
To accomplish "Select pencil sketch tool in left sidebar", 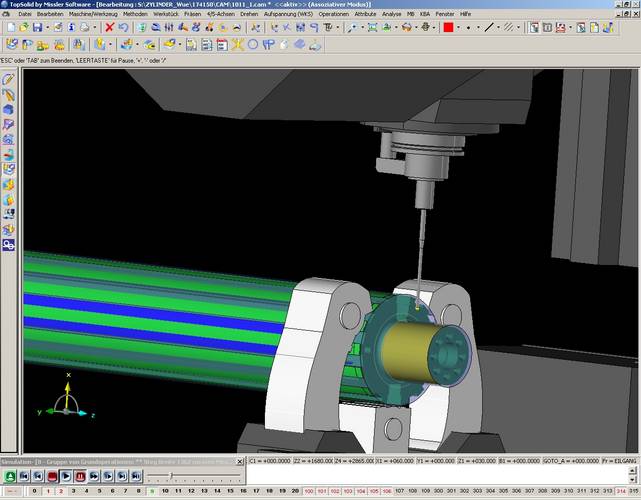I will 8,79.
